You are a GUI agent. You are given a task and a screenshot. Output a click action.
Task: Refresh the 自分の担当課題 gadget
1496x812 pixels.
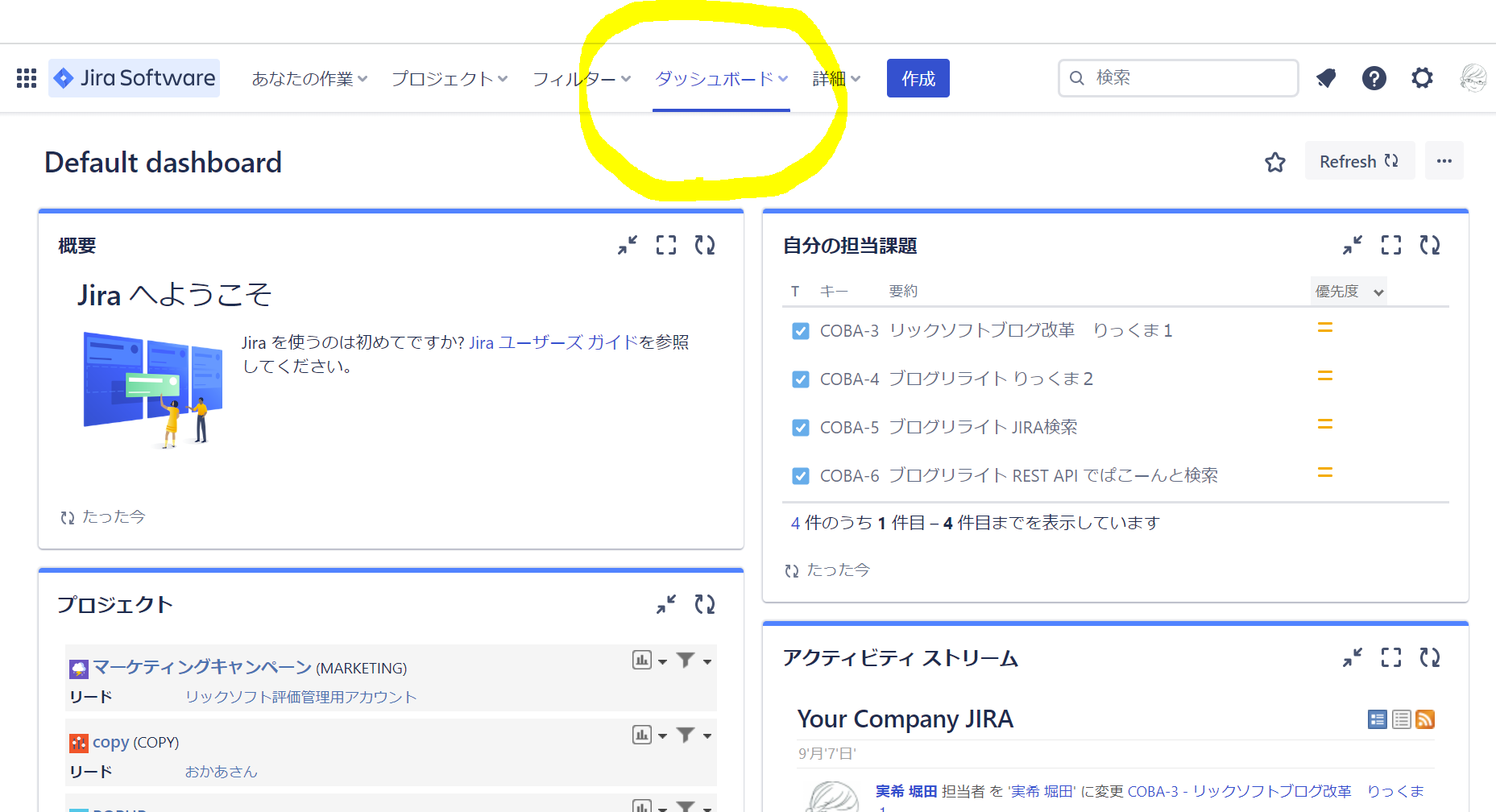tap(1430, 245)
